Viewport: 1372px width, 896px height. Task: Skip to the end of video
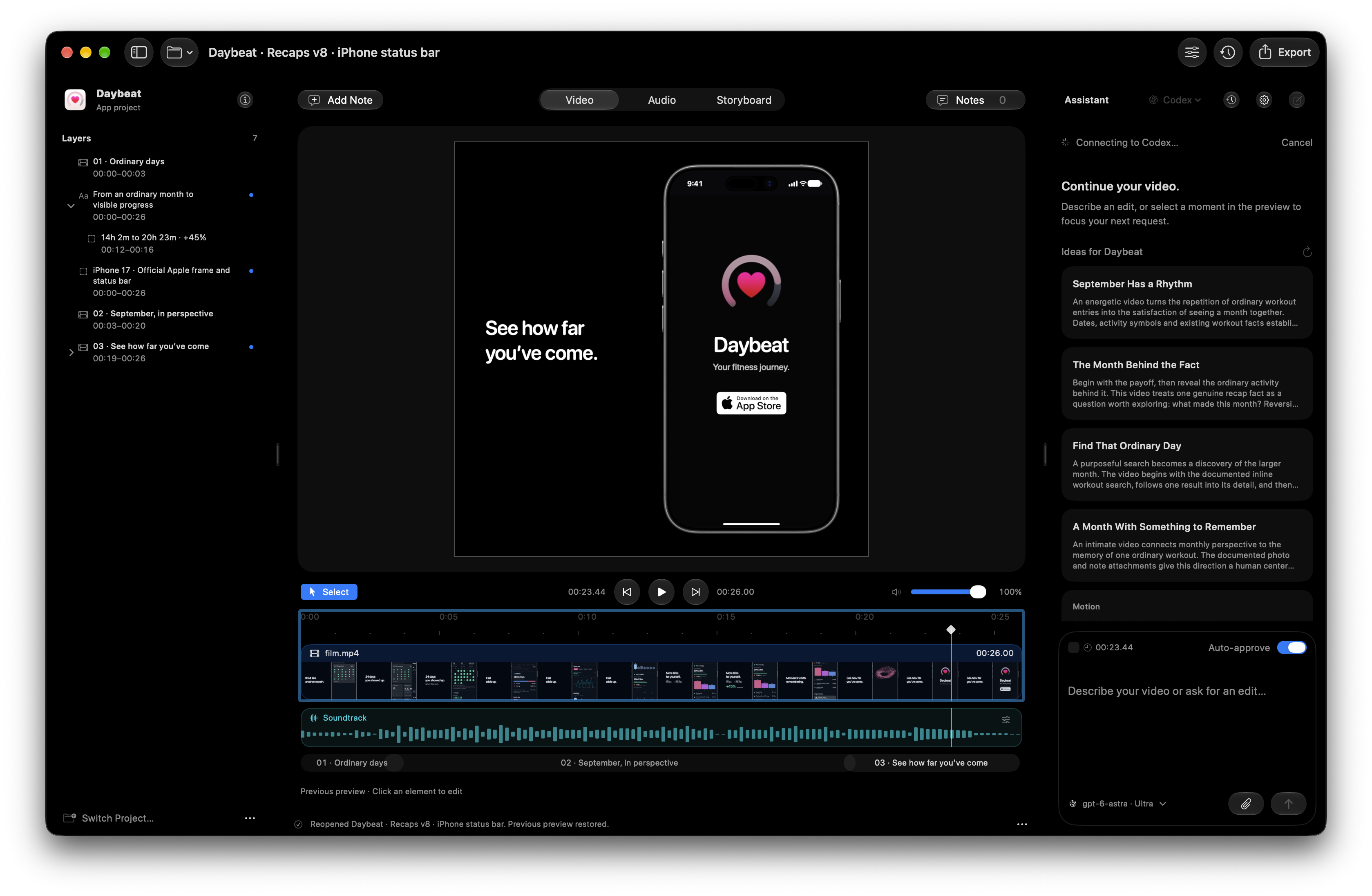pyautogui.click(x=695, y=591)
